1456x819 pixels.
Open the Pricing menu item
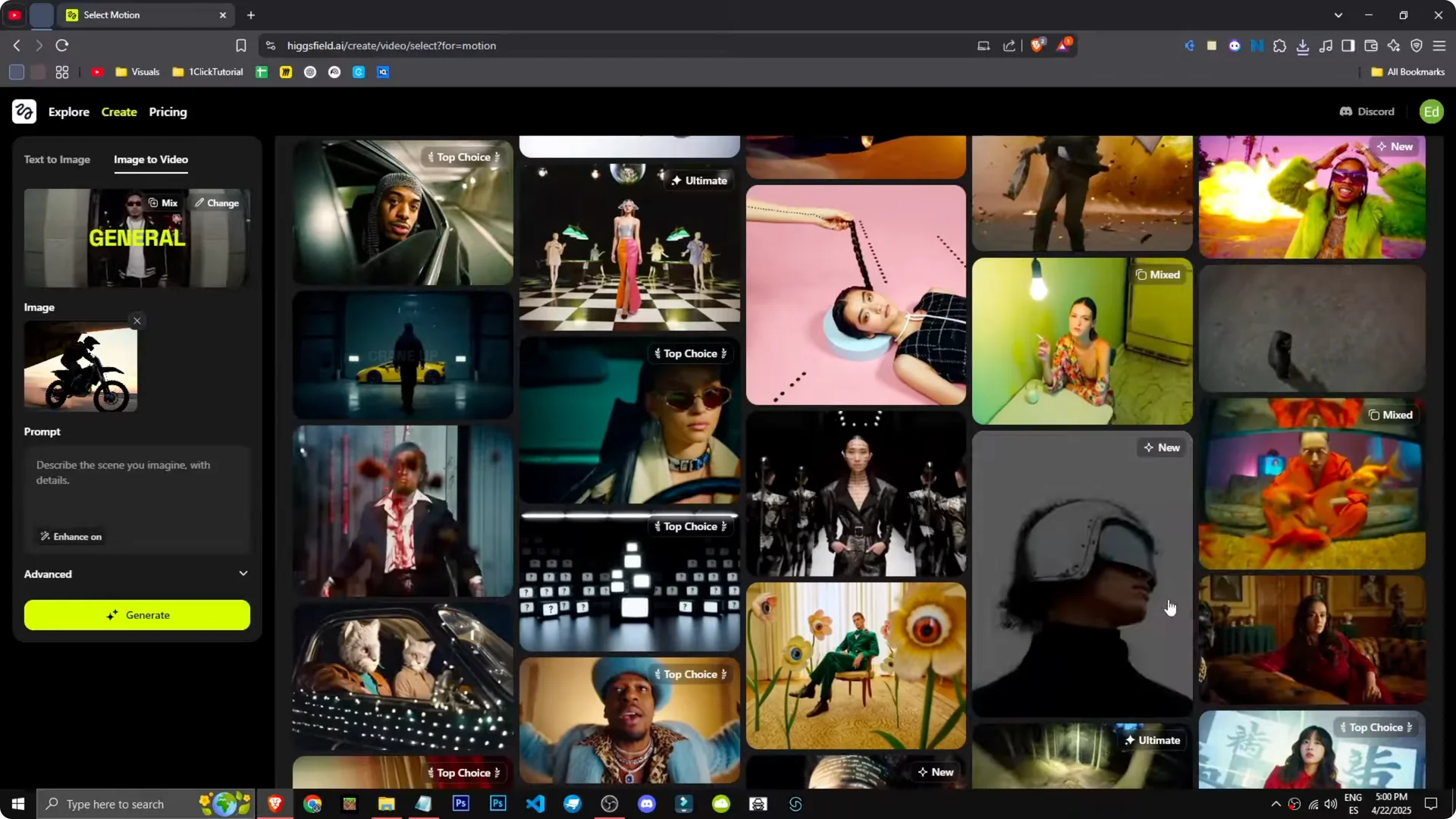coord(168,111)
